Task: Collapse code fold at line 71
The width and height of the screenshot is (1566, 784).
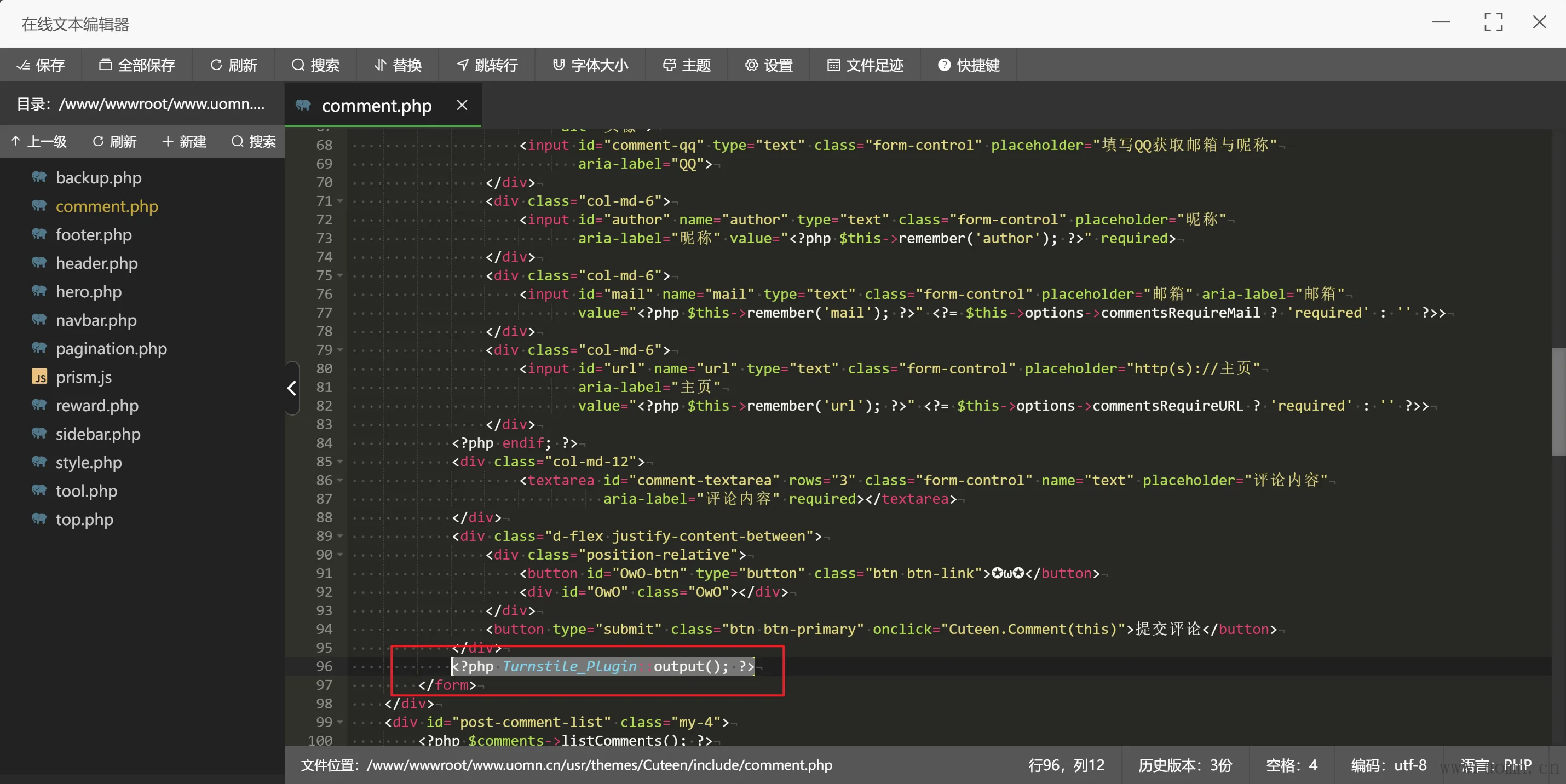Action: 340,201
